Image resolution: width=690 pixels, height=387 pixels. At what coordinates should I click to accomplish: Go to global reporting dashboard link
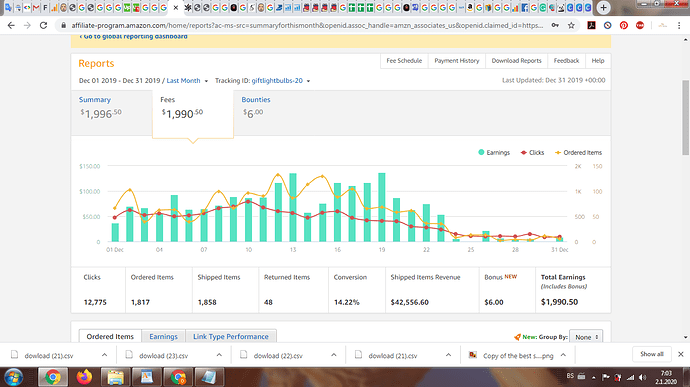[x=133, y=37]
